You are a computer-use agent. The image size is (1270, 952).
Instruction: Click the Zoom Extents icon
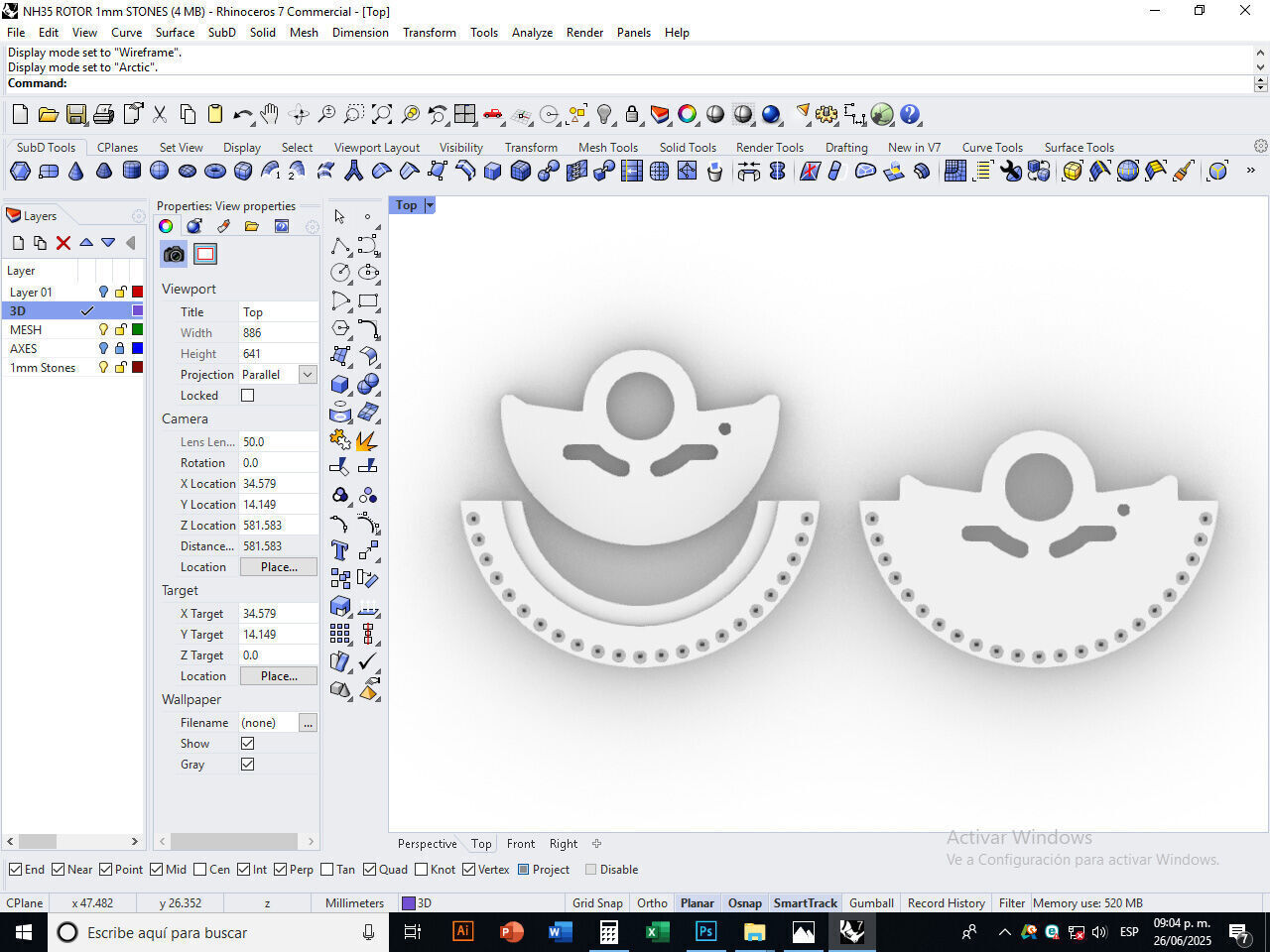(382, 115)
